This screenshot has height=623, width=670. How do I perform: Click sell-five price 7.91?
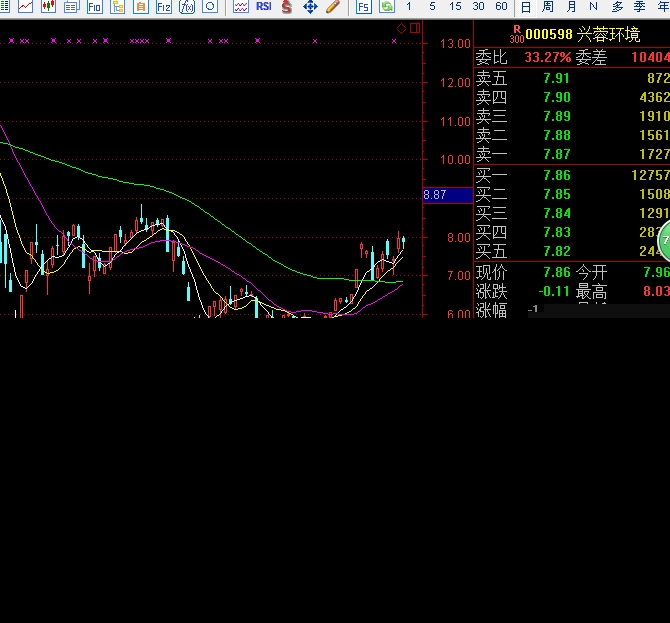pyautogui.click(x=556, y=78)
